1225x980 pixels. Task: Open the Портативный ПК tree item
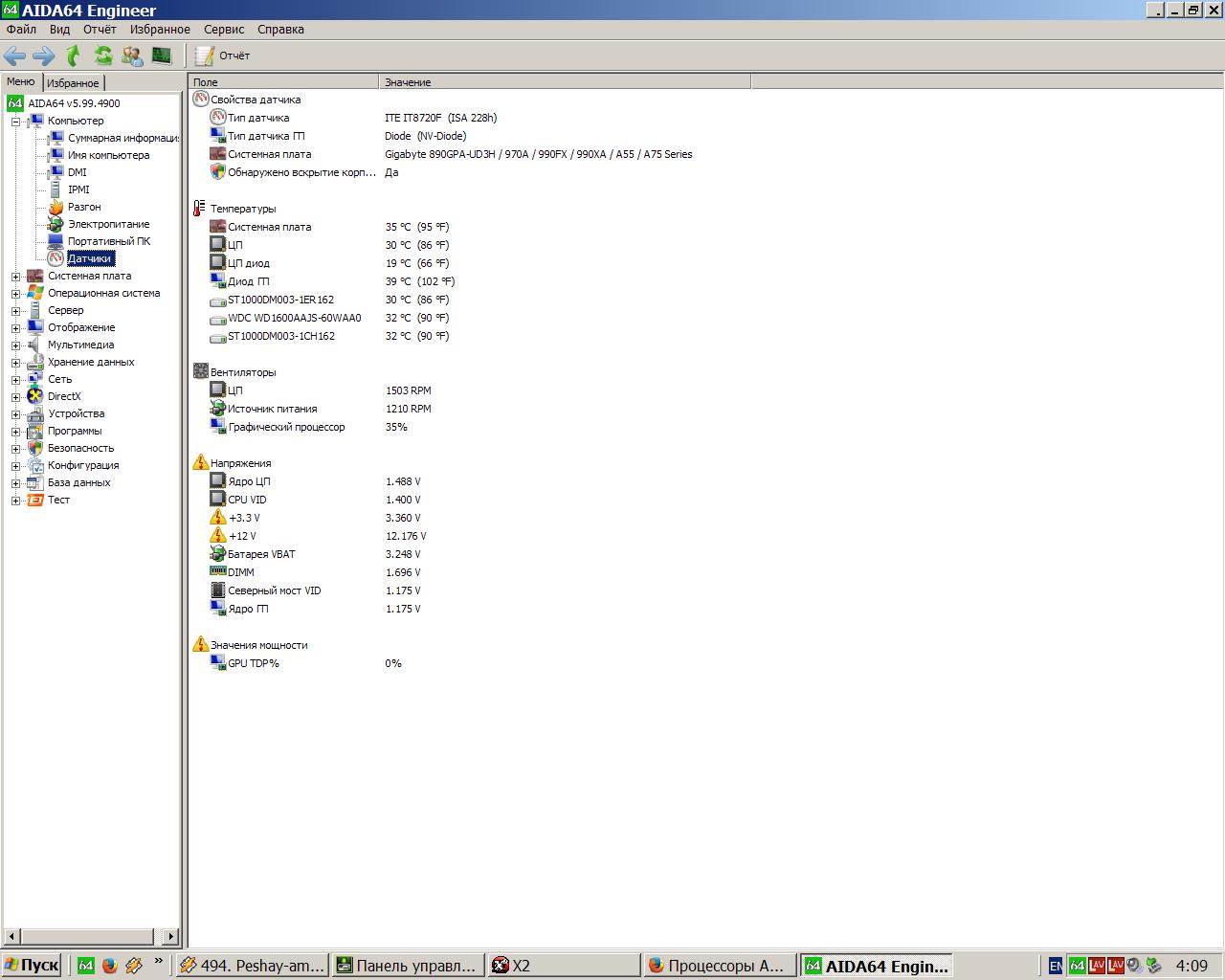pos(109,241)
